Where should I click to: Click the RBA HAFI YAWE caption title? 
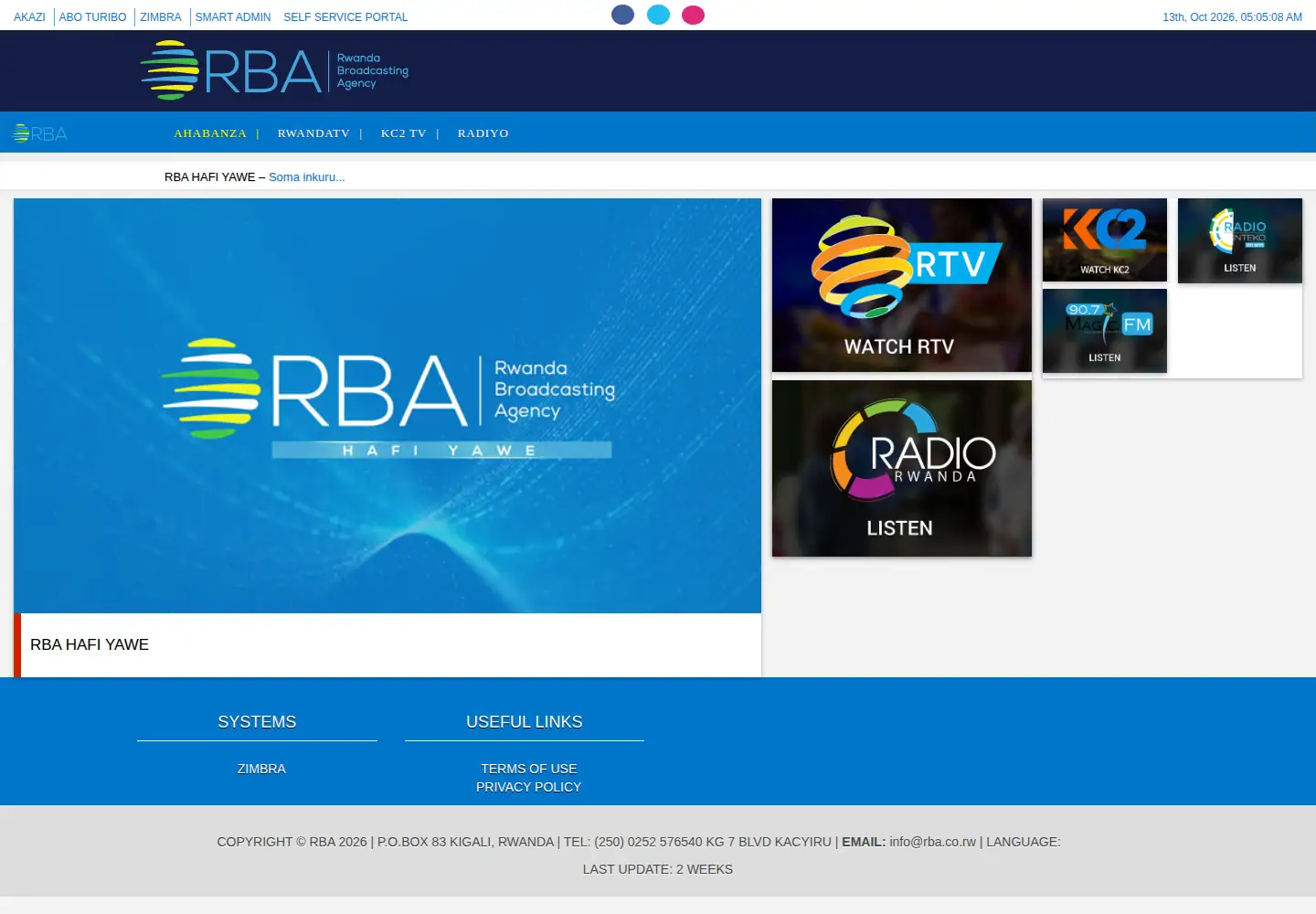(x=90, y=644)
